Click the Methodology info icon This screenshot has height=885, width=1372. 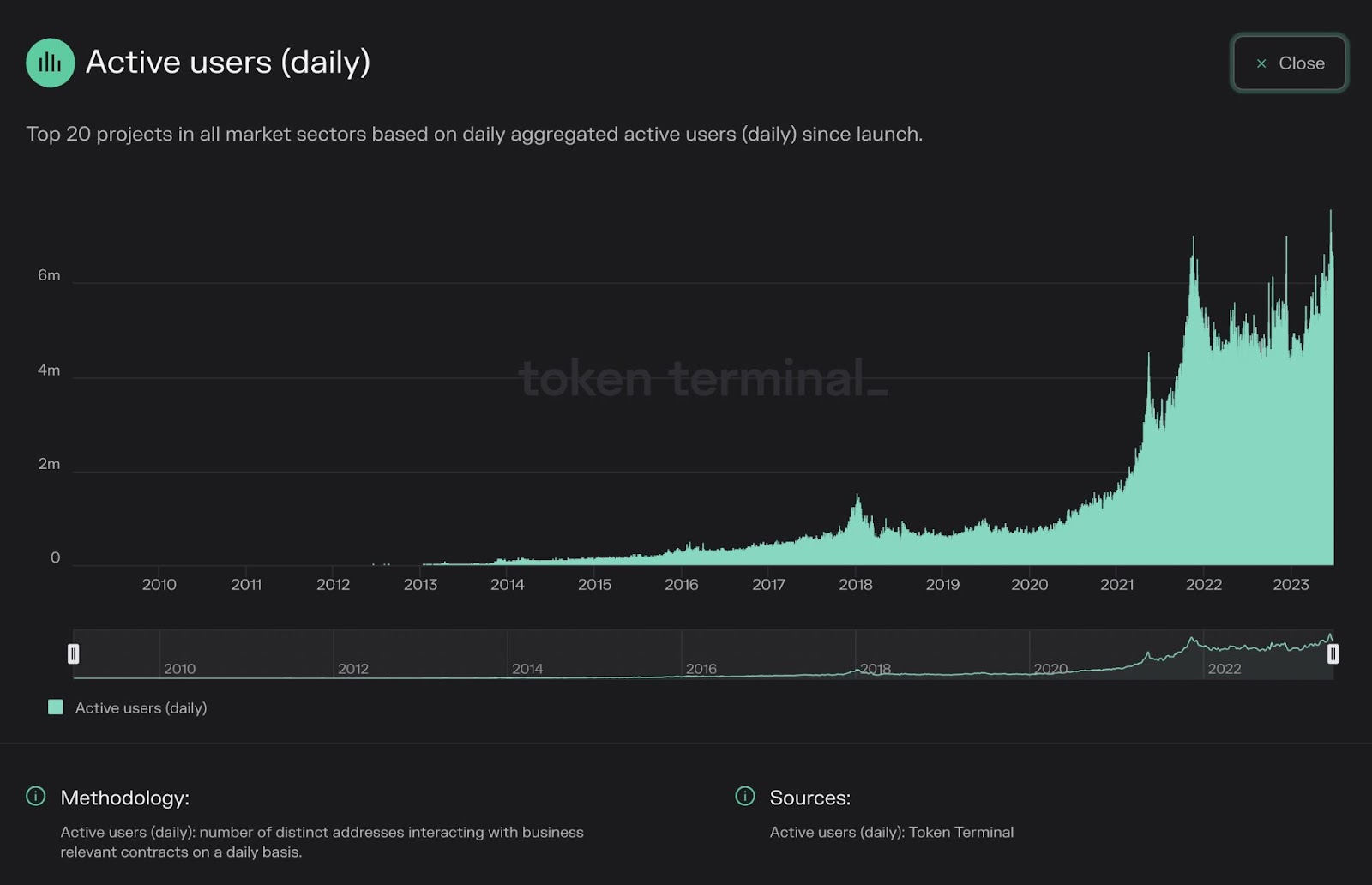(36, 796)
